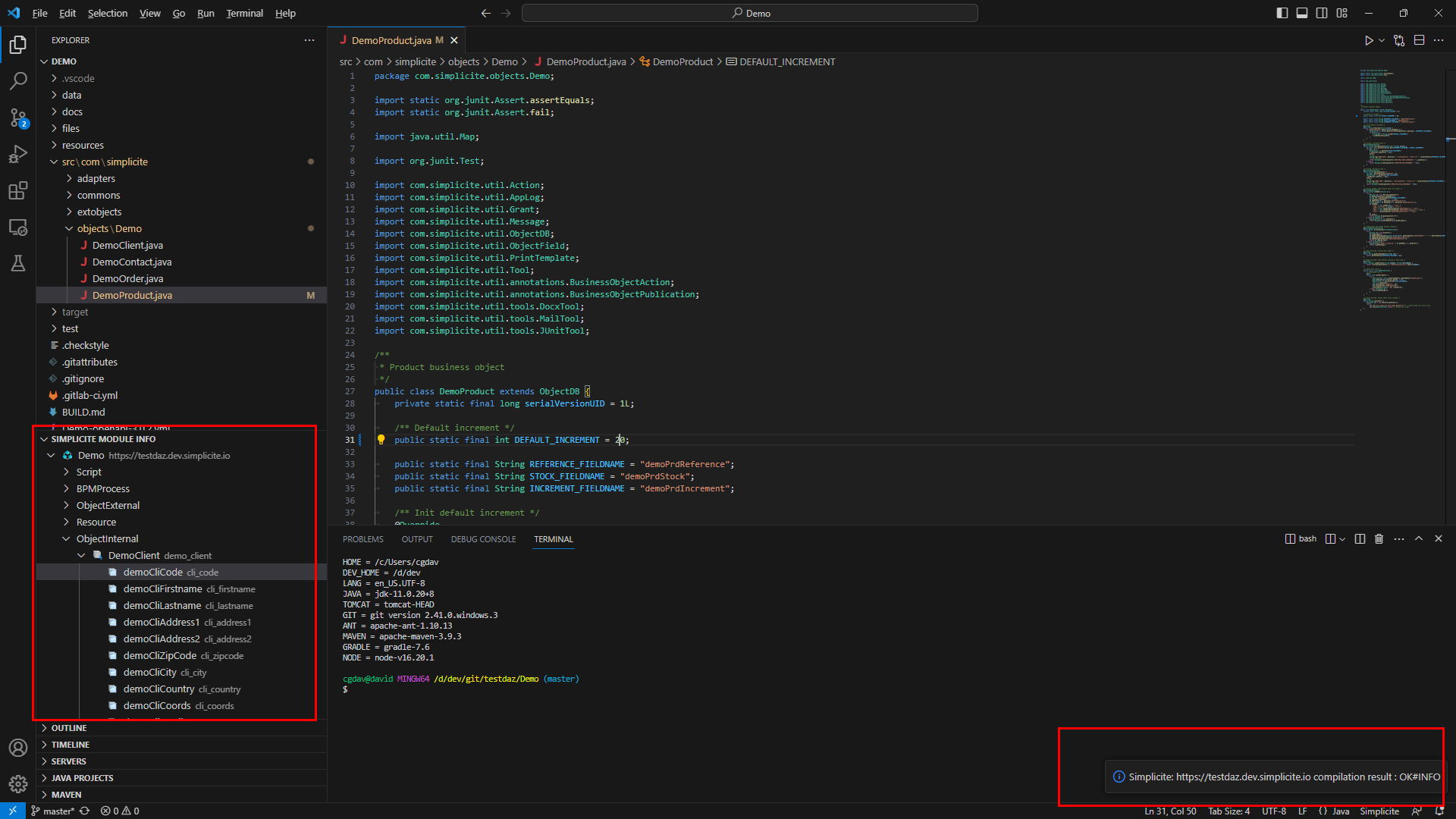Screen dimensions: 1456x819
Task: Switch to the Problems tab
Action: pyautogui.click(x=362, y=539)
